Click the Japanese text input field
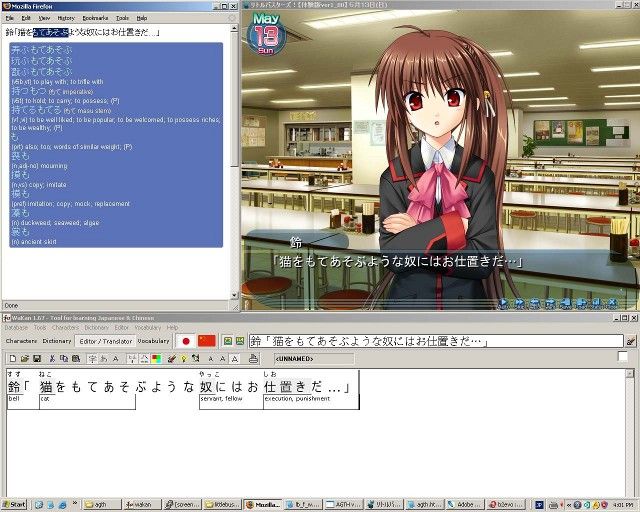 [436, 341]
